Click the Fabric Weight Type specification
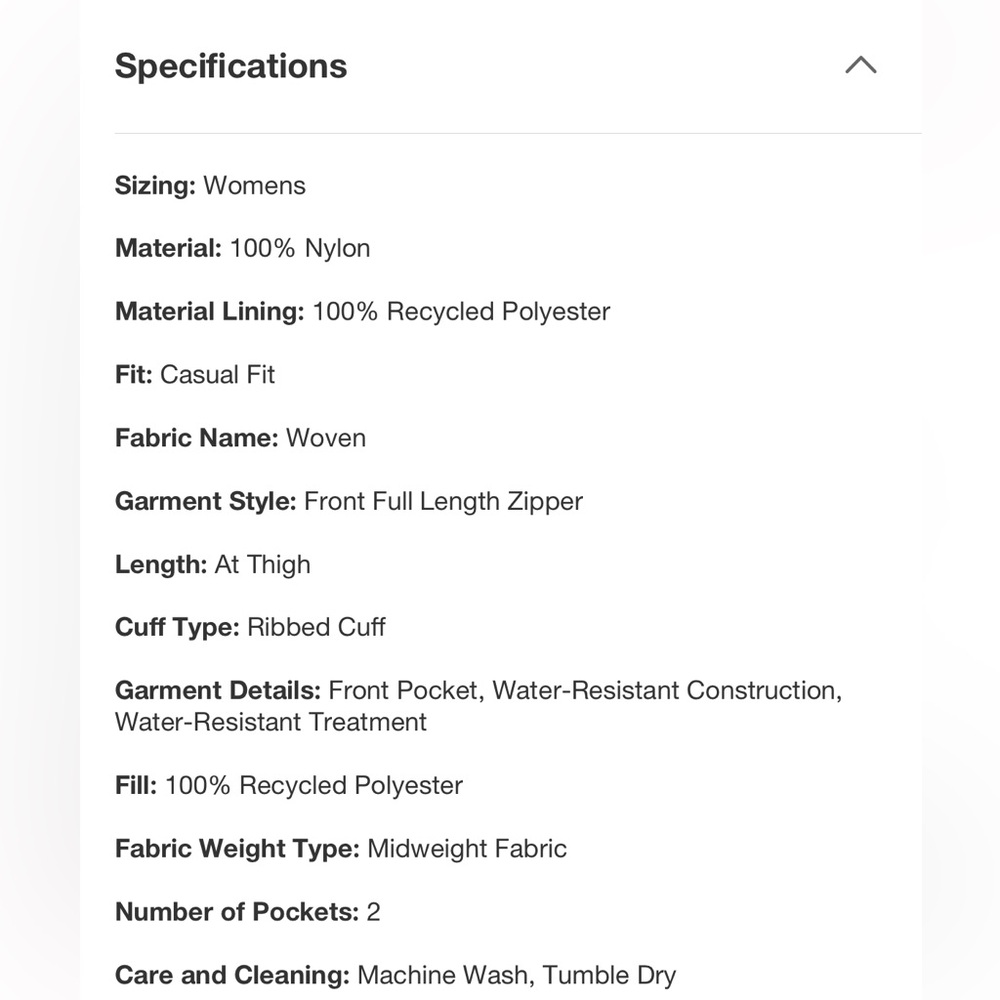The width and height of the screenshot is (1000, 1000). 341,849
